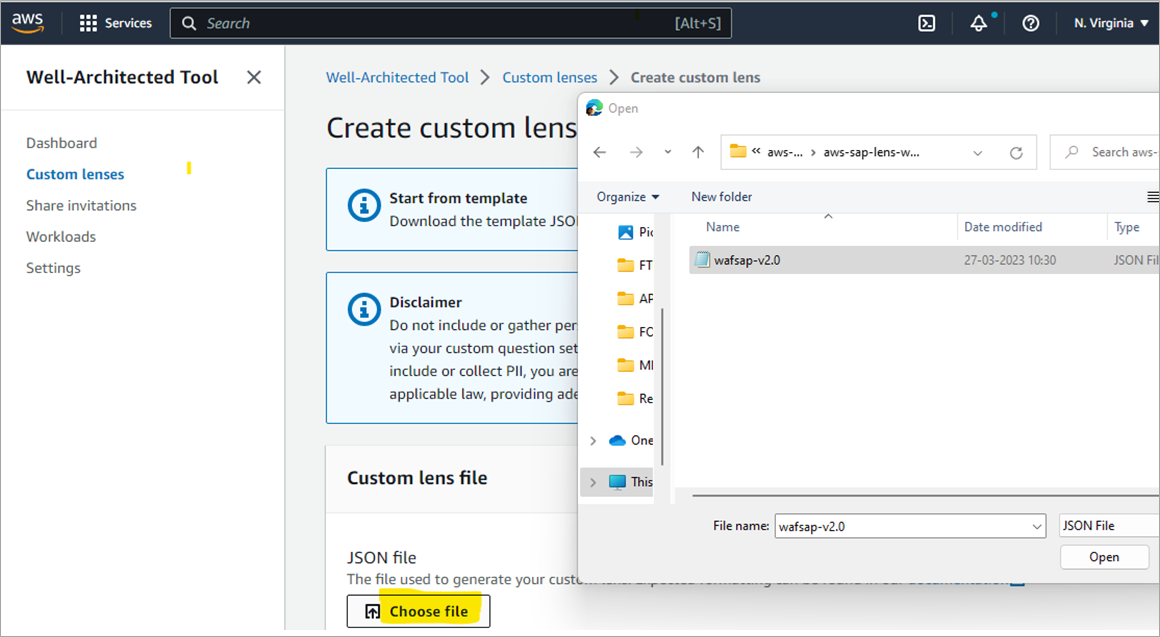The height and width of the screenshot is (637, 1160).
Task: Click the 27-03-2023 10:30 date cell
Action: [1010, 260]
